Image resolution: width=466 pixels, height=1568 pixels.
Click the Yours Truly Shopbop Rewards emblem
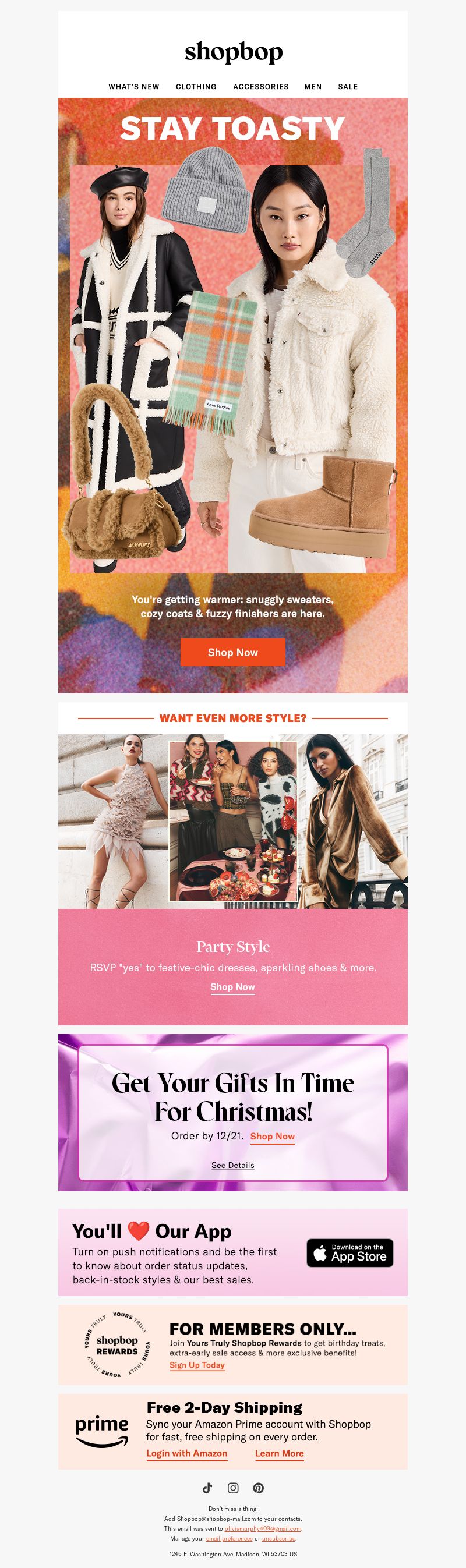tap(117, 1345)
